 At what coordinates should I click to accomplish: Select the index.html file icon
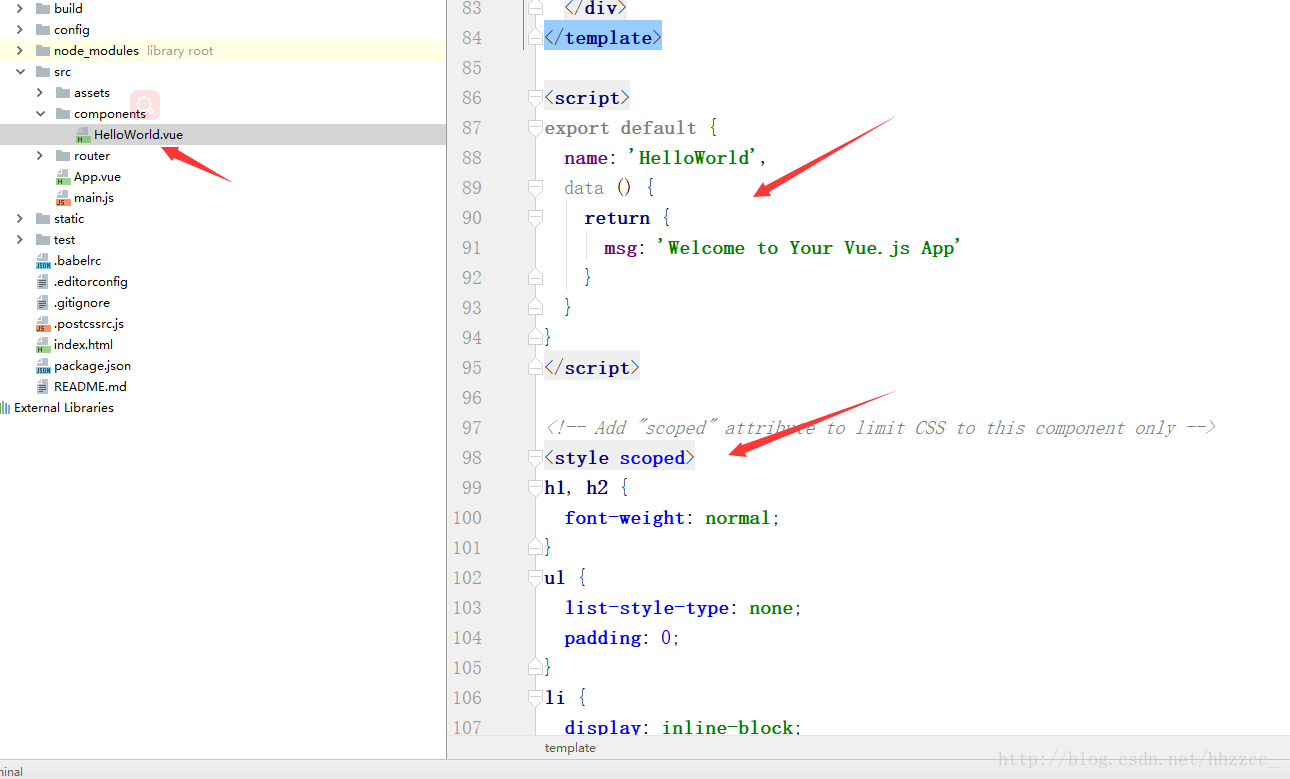coord(43,345)
